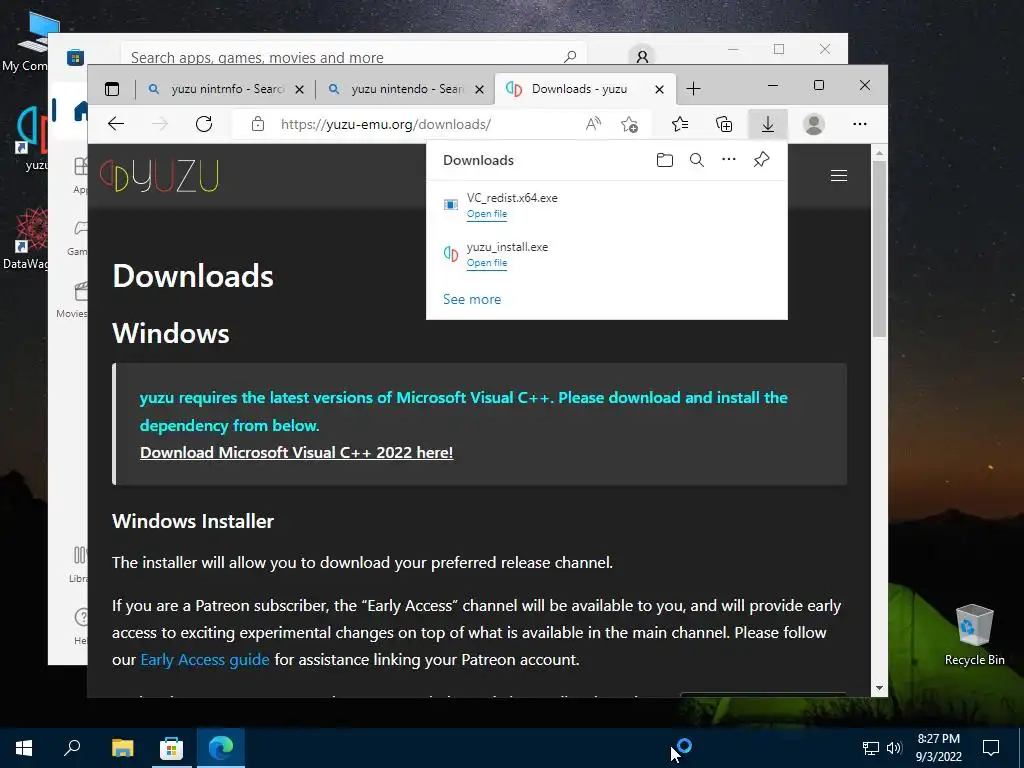Open taskbar search magnifier
1024x768 pixels.
click(72, 748)
